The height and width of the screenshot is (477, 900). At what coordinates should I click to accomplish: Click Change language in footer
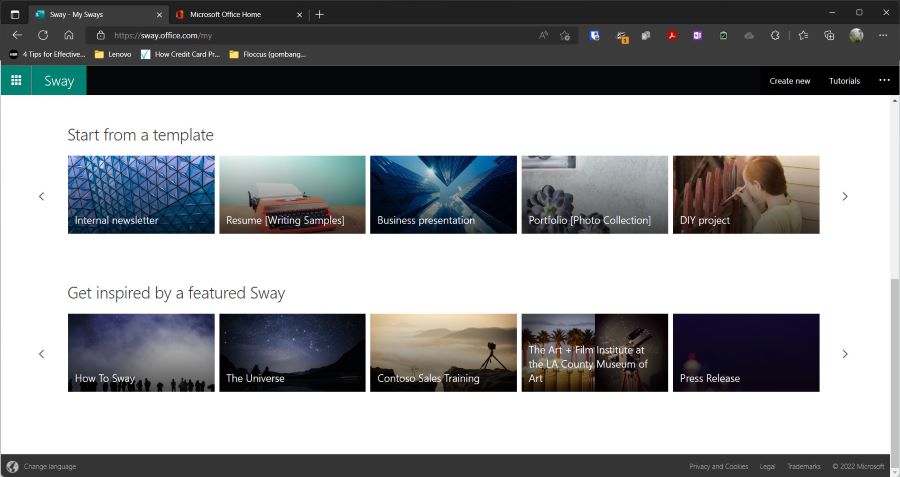click(x=50, y=467)
